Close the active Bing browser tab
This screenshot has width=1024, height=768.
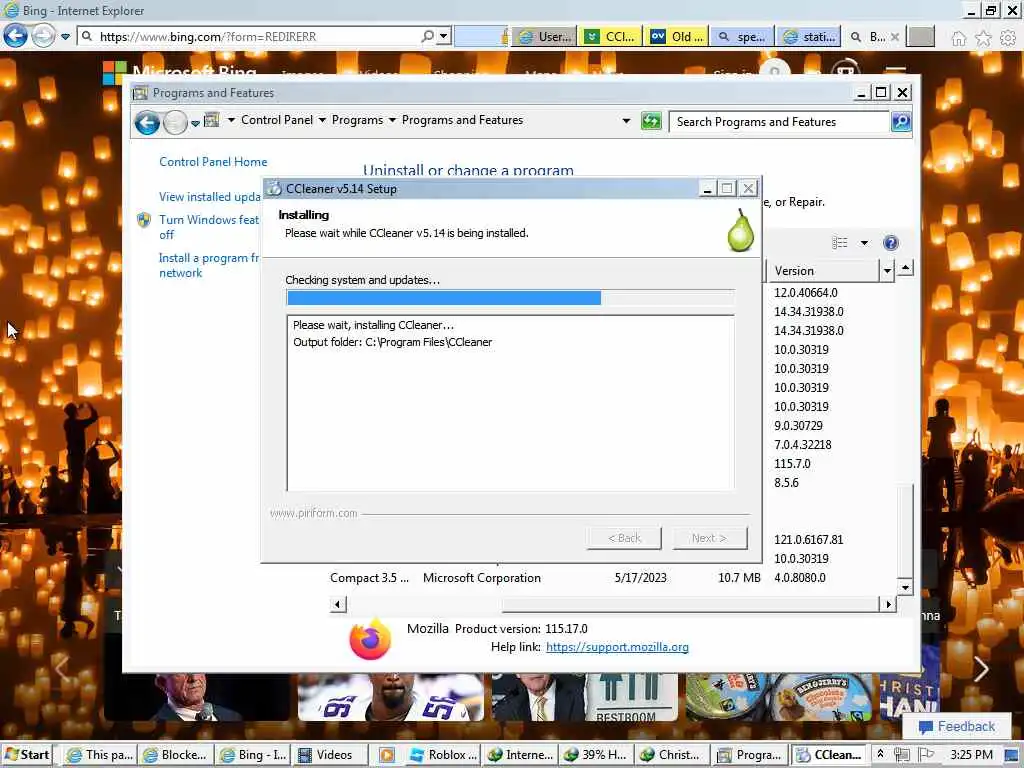point(895,37)
